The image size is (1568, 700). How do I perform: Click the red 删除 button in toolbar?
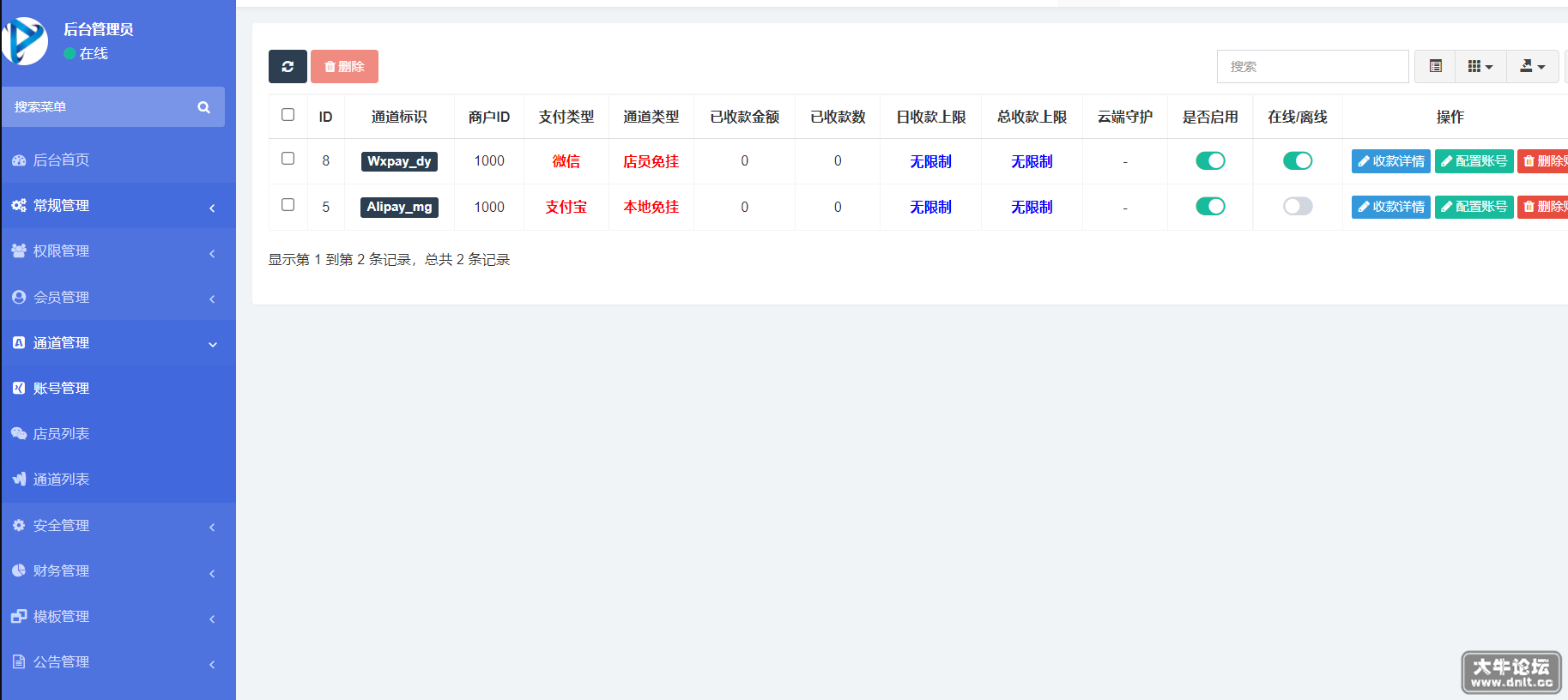click(344, 66)
